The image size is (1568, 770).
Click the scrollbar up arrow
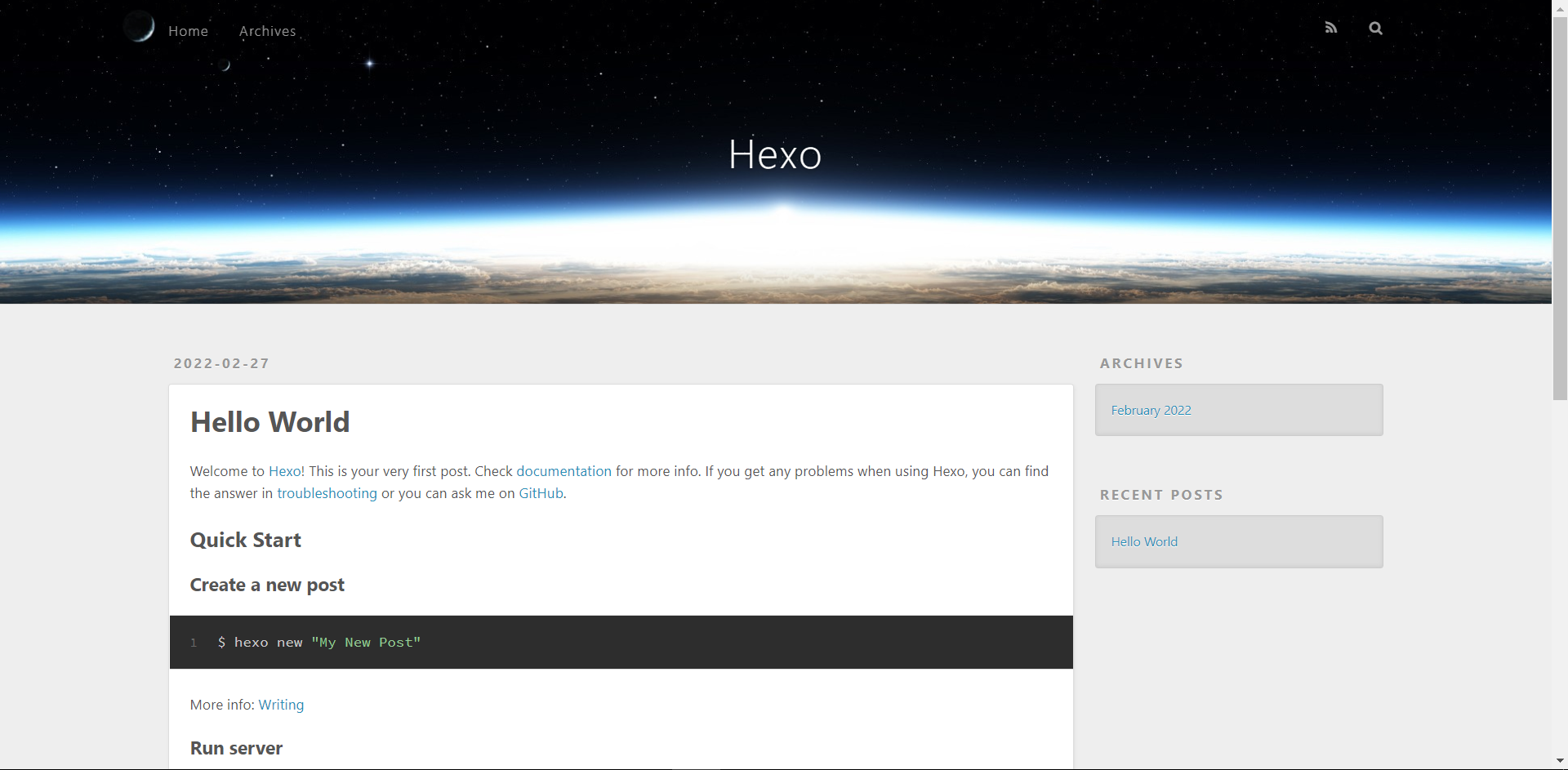[x=1560, y=7]
